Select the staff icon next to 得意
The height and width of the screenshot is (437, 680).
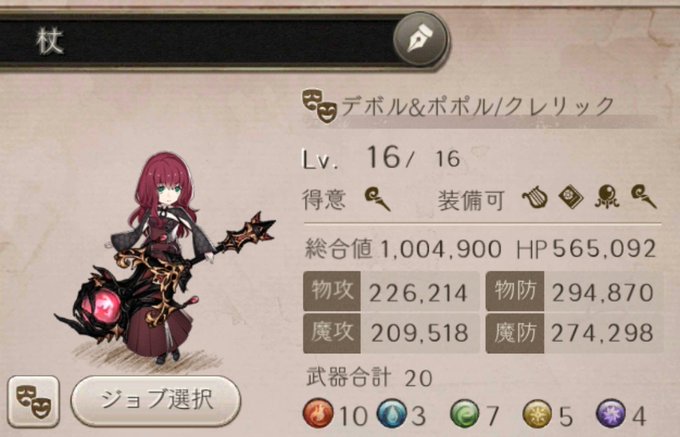(377, 199)
